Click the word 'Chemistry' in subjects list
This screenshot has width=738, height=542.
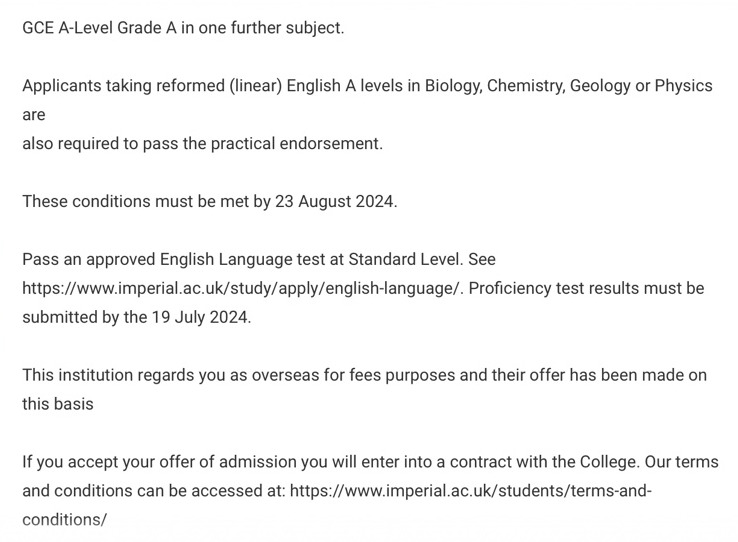tap(525, 86)
